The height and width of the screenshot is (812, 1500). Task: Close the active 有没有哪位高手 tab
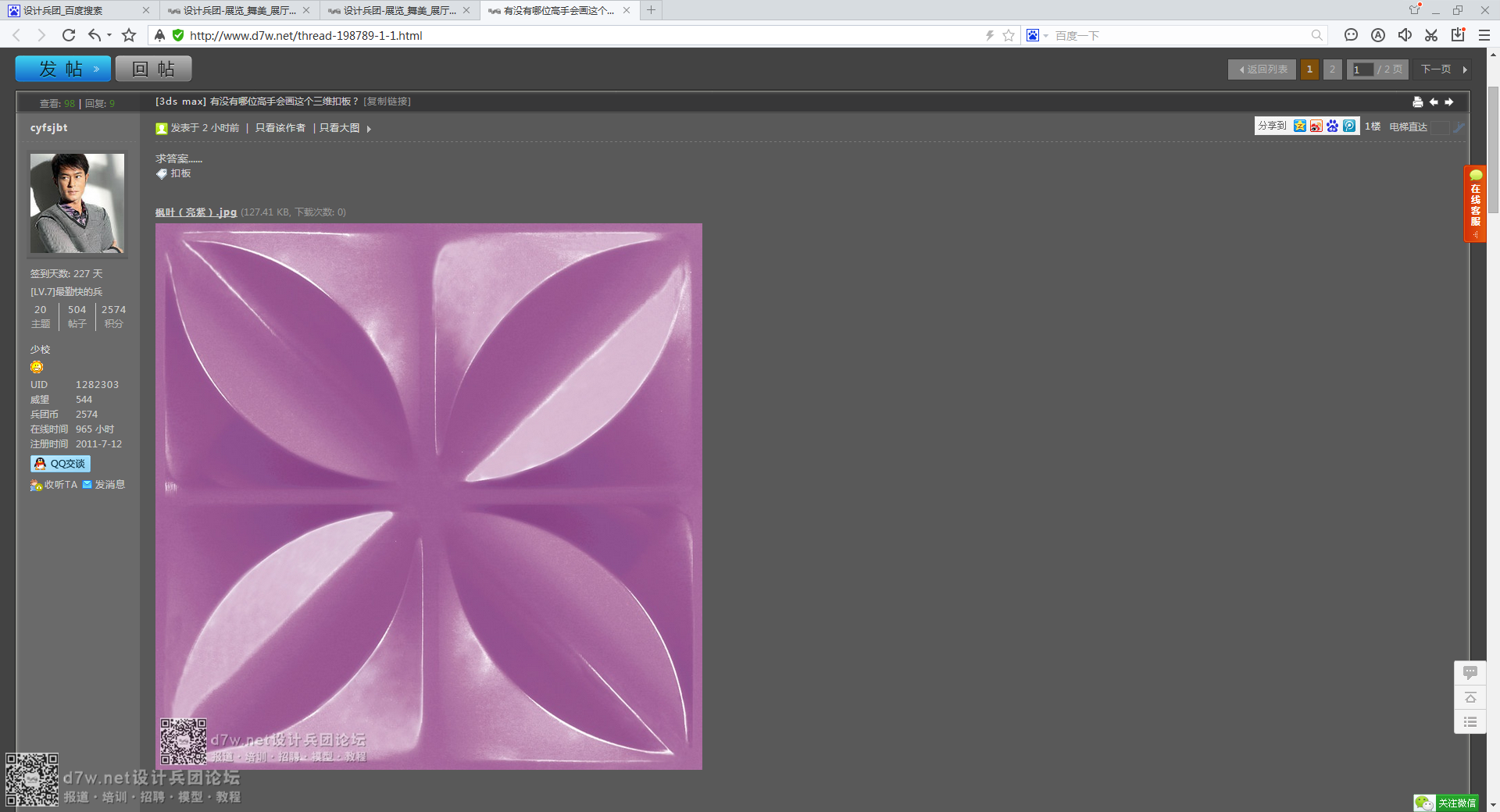point(627,10)
